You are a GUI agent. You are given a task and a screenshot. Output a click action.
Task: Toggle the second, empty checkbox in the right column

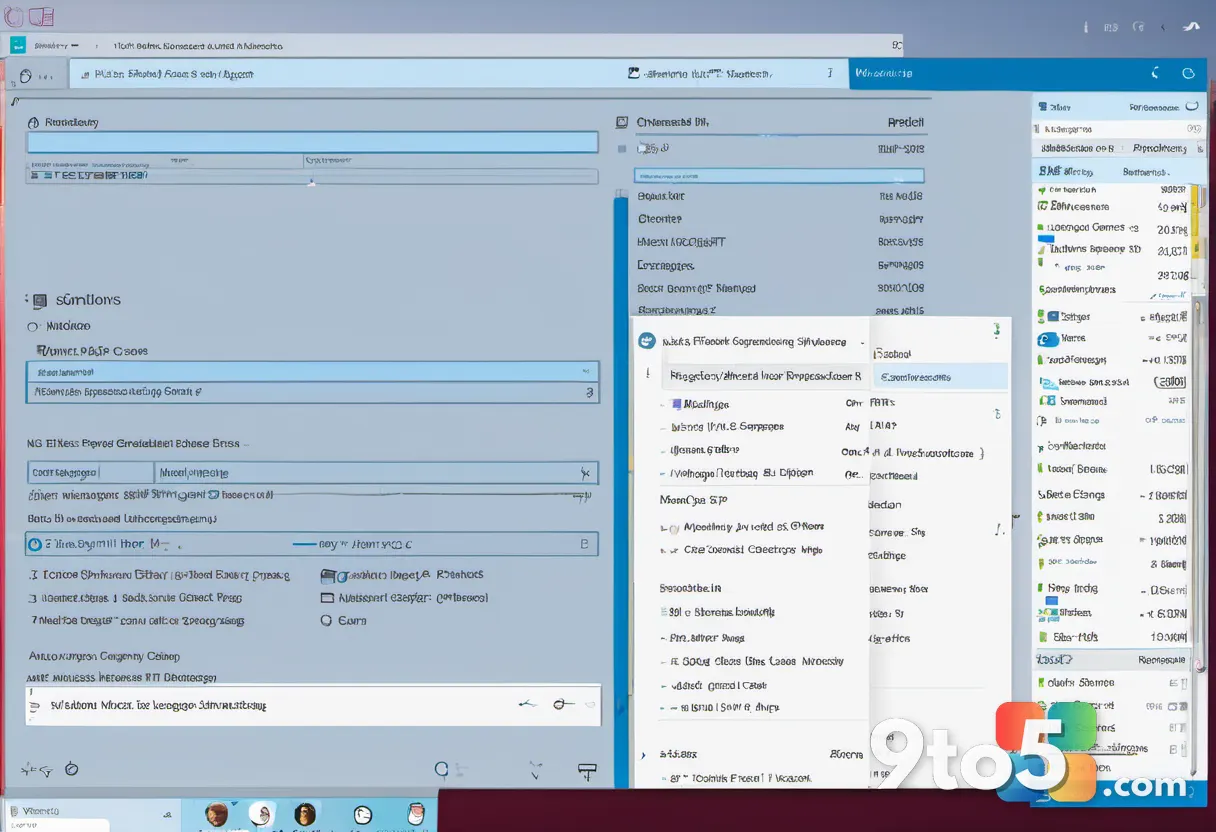tap(327, 598)
